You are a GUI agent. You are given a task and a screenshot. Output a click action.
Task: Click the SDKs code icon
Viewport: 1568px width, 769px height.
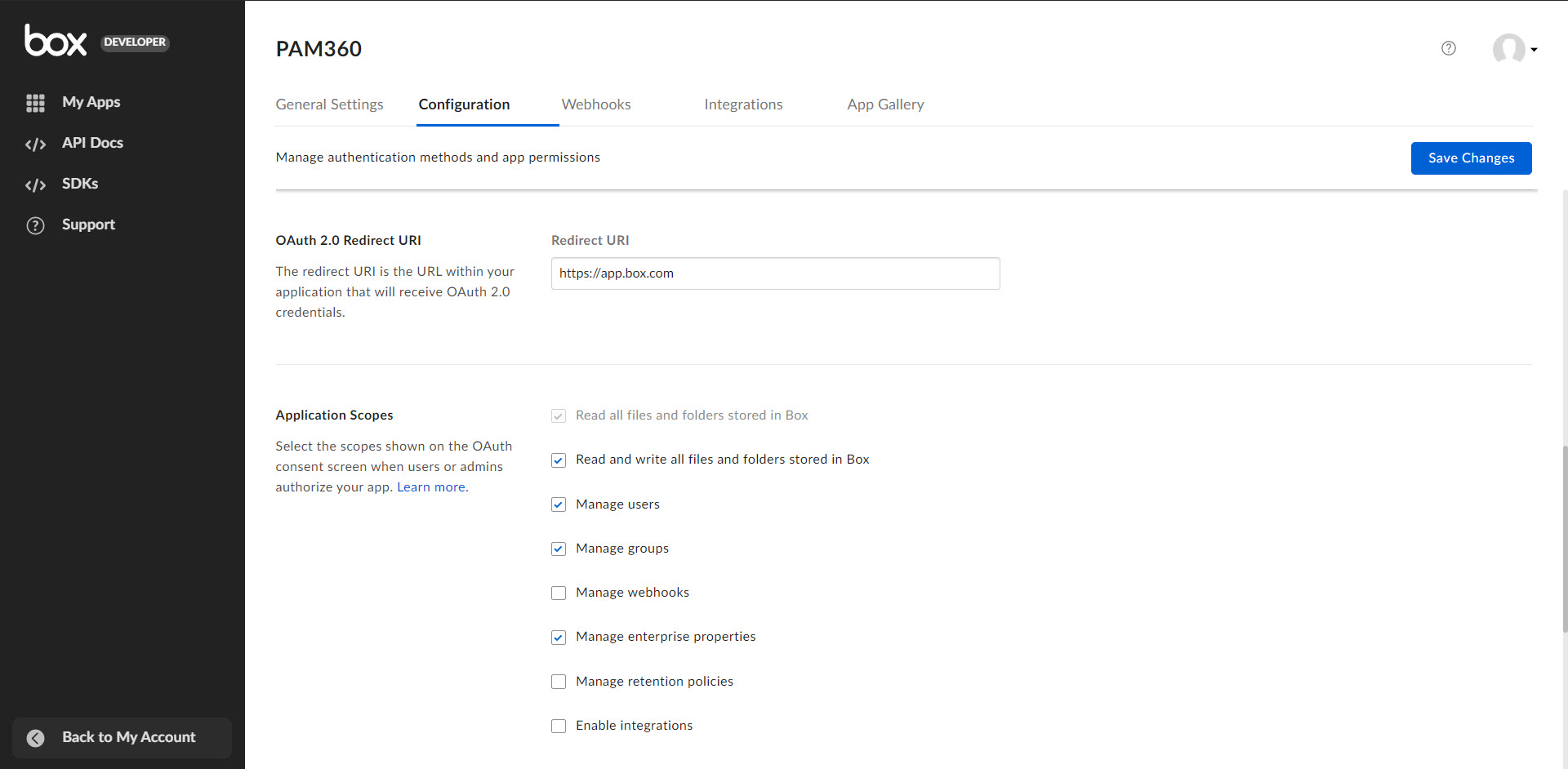click(x=35, y=185)
